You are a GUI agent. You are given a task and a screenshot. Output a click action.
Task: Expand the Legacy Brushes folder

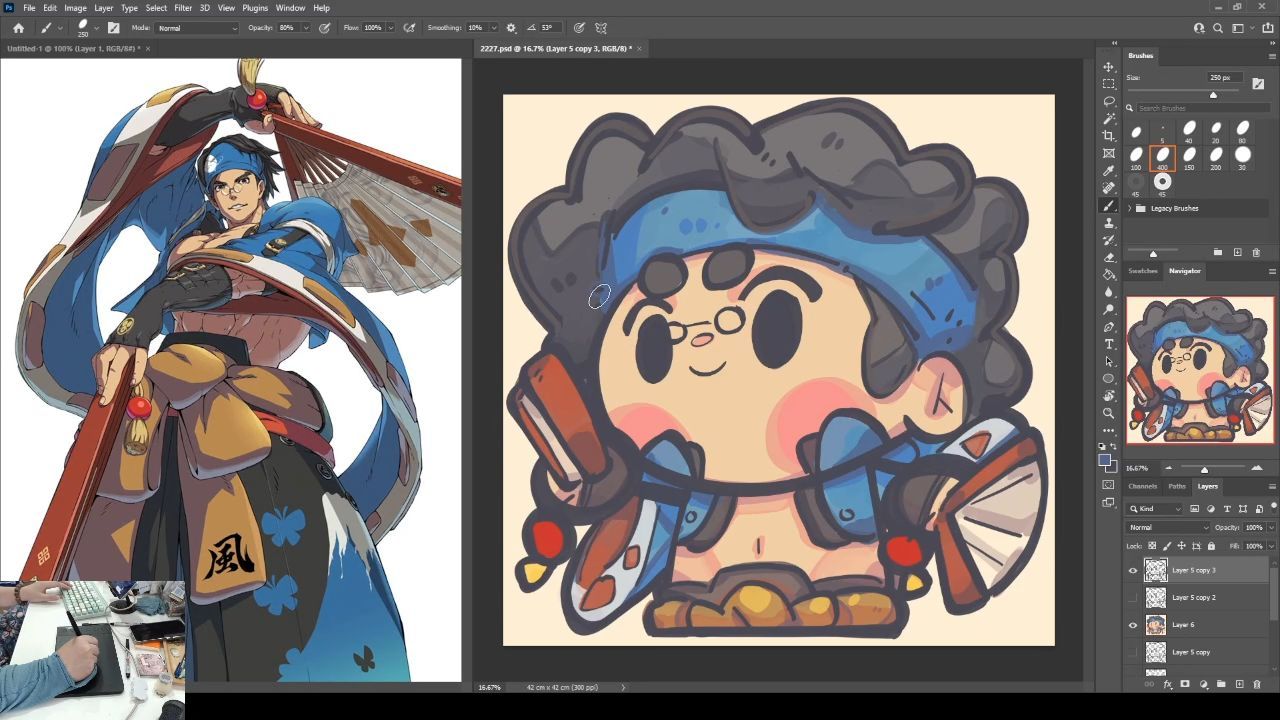(1130, 208)
